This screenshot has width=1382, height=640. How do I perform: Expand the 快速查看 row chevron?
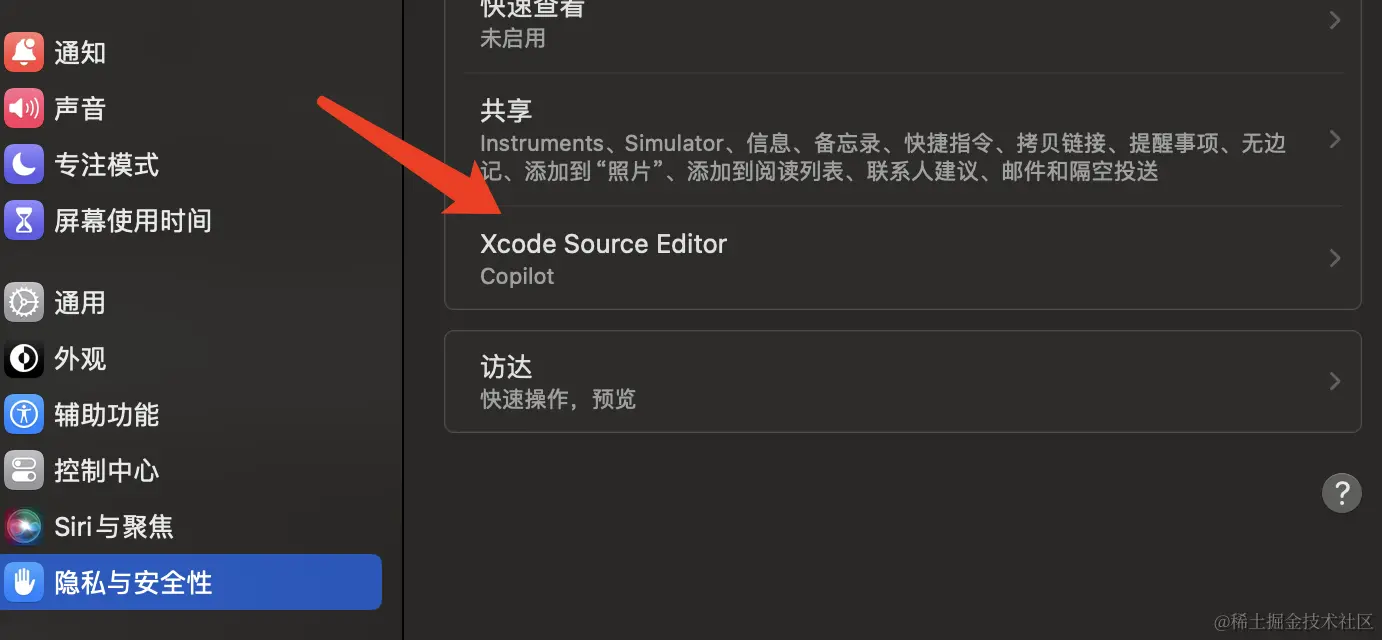(1335, 20)
